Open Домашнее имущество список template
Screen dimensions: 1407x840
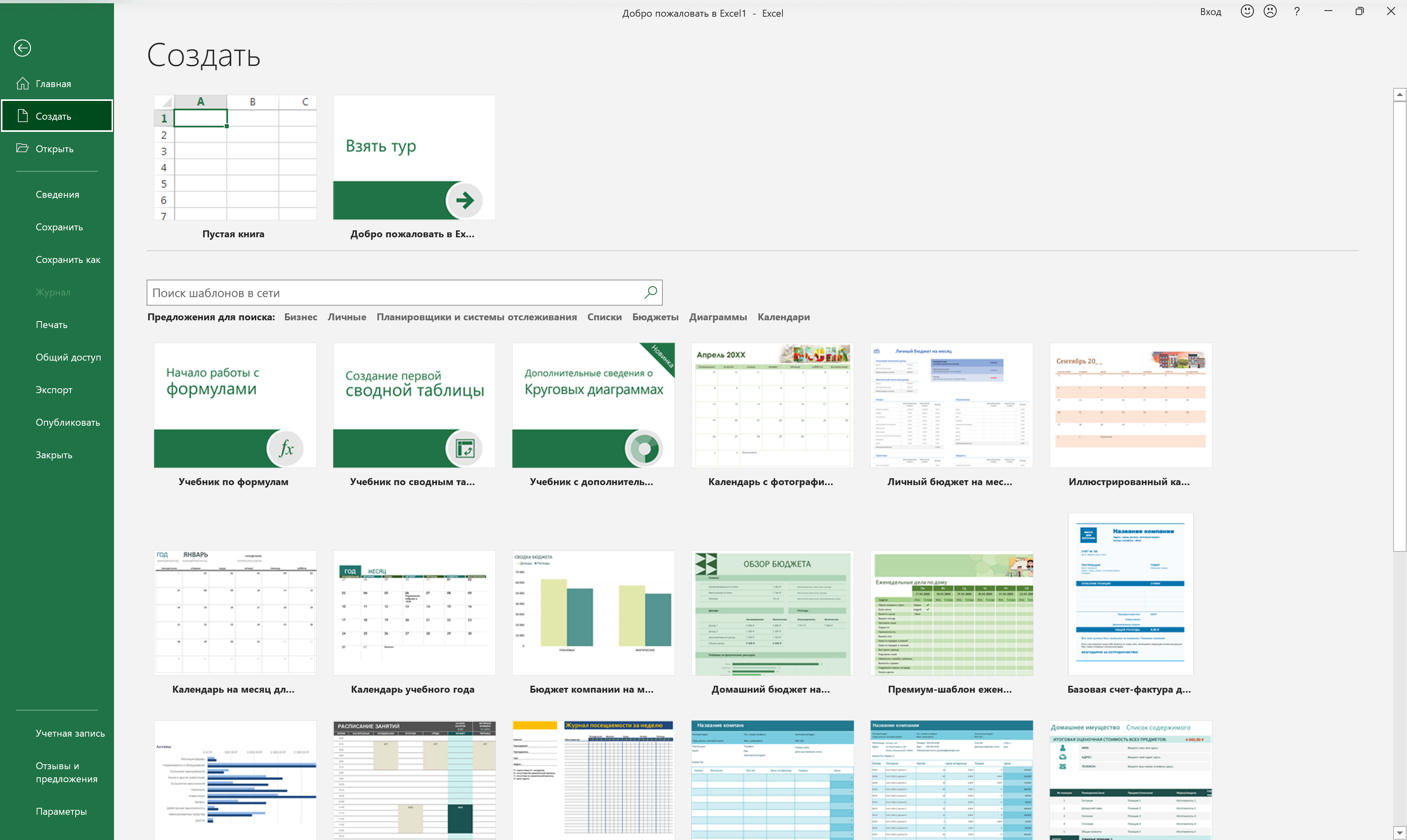[x=1131, y=780]
